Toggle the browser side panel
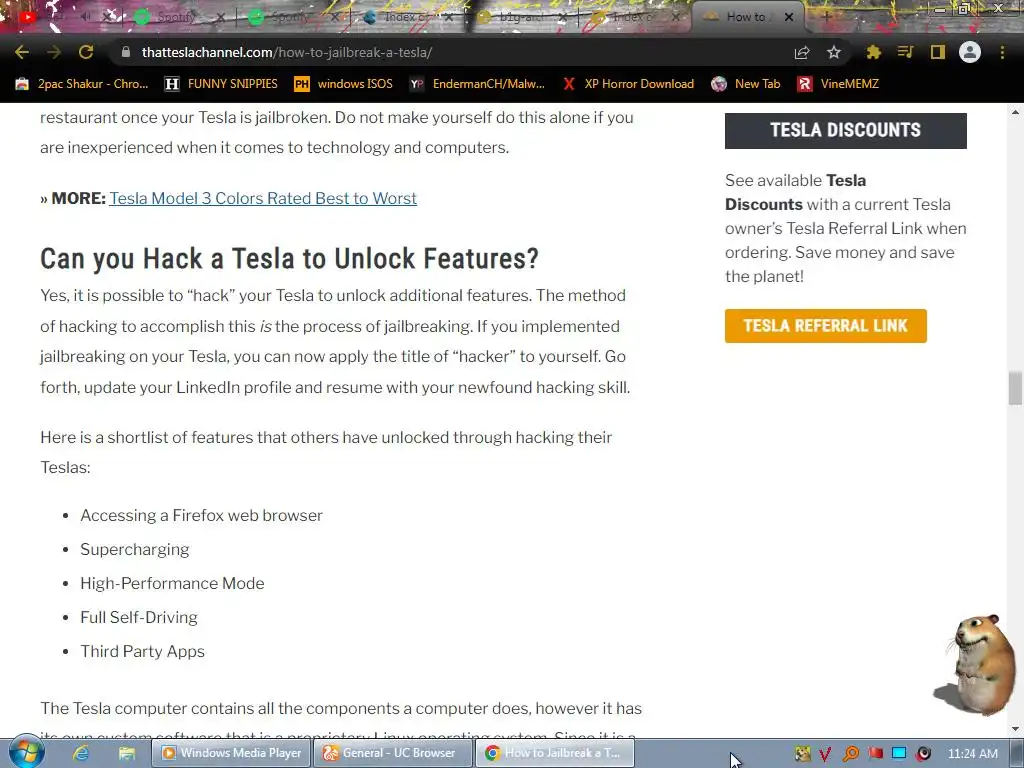Viewport: 1024px width, 768px height. [938, 52]
